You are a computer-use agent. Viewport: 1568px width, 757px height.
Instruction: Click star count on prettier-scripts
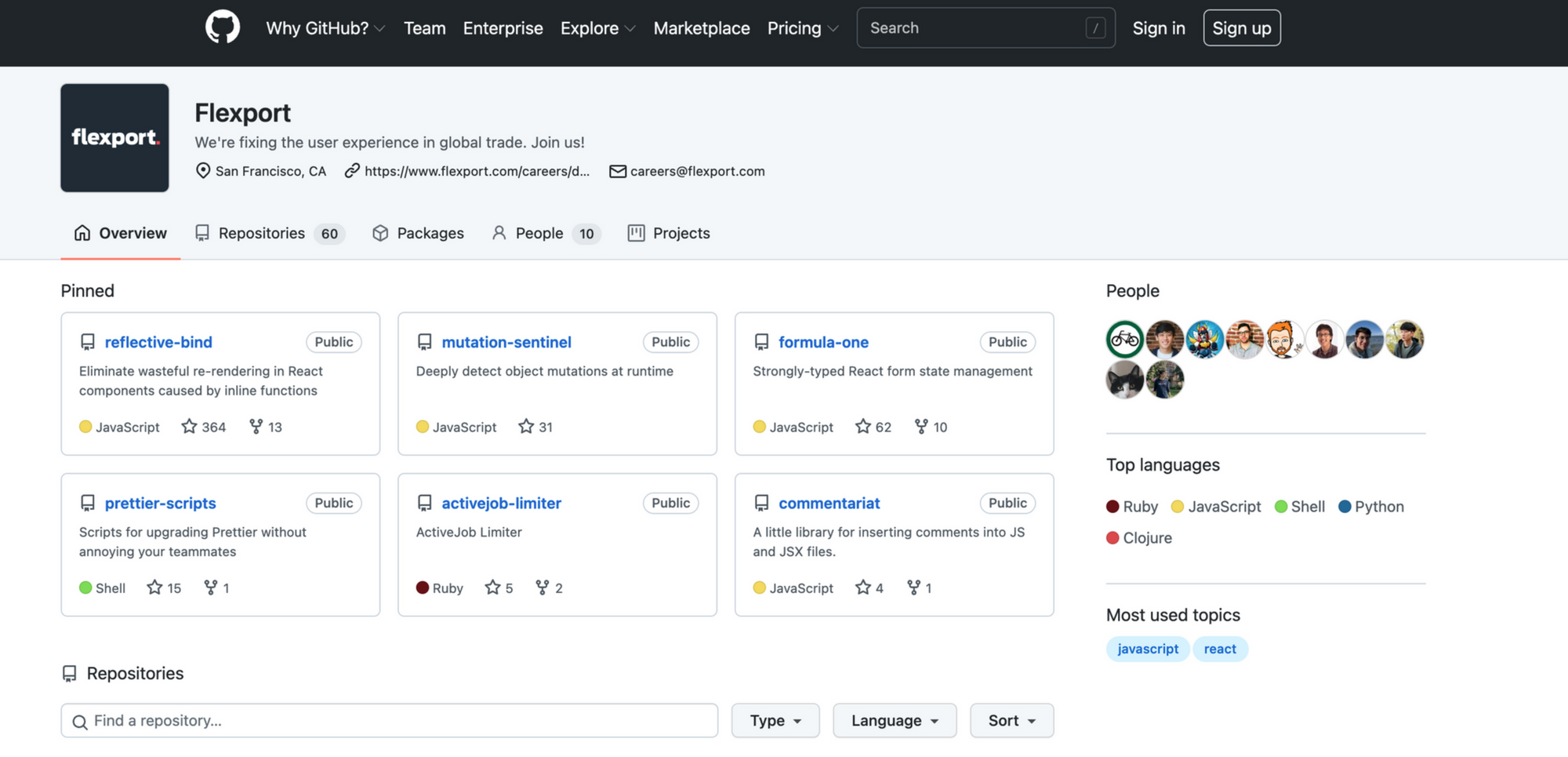[x=164, y=588]
